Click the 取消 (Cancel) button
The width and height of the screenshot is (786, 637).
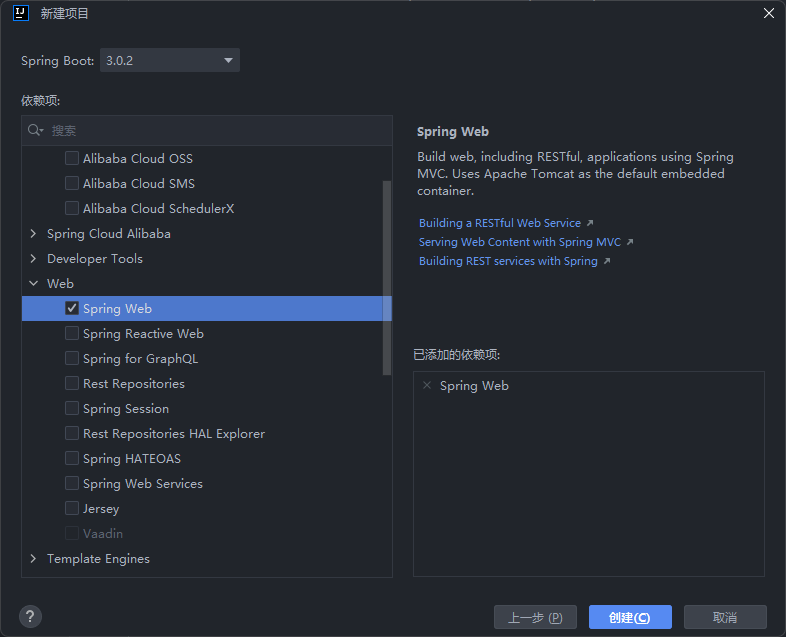pos(725,617)
